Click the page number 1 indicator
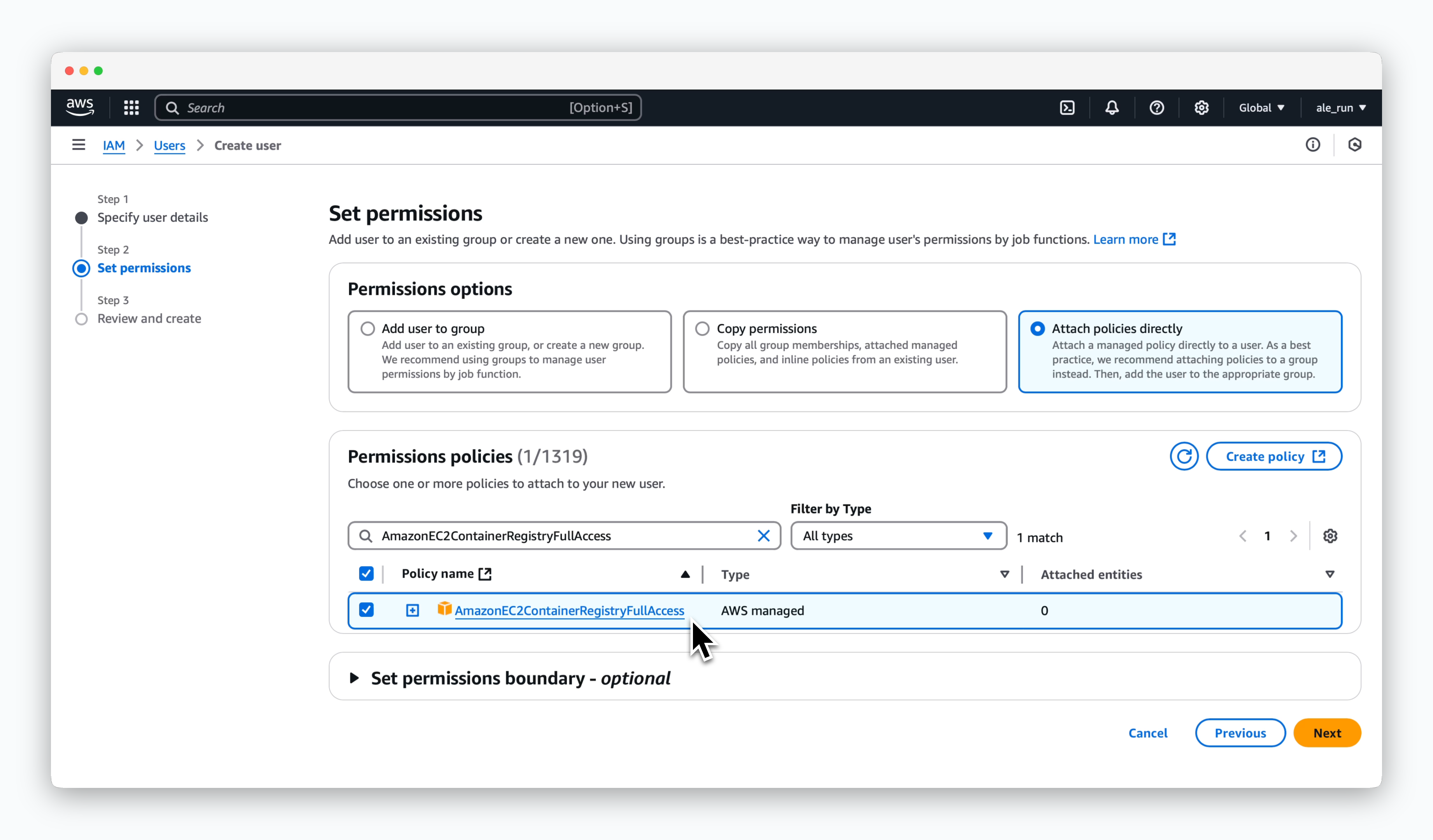The height and width of the screenshot is (840, 1433). (1268, 536)
